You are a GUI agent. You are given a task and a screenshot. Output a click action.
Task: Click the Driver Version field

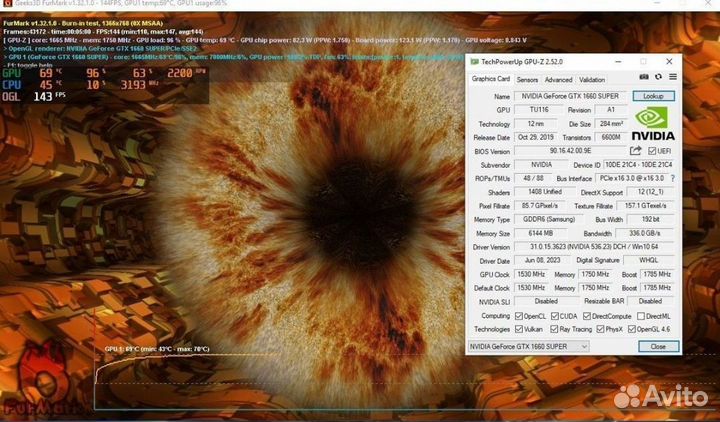pos(594,247)
